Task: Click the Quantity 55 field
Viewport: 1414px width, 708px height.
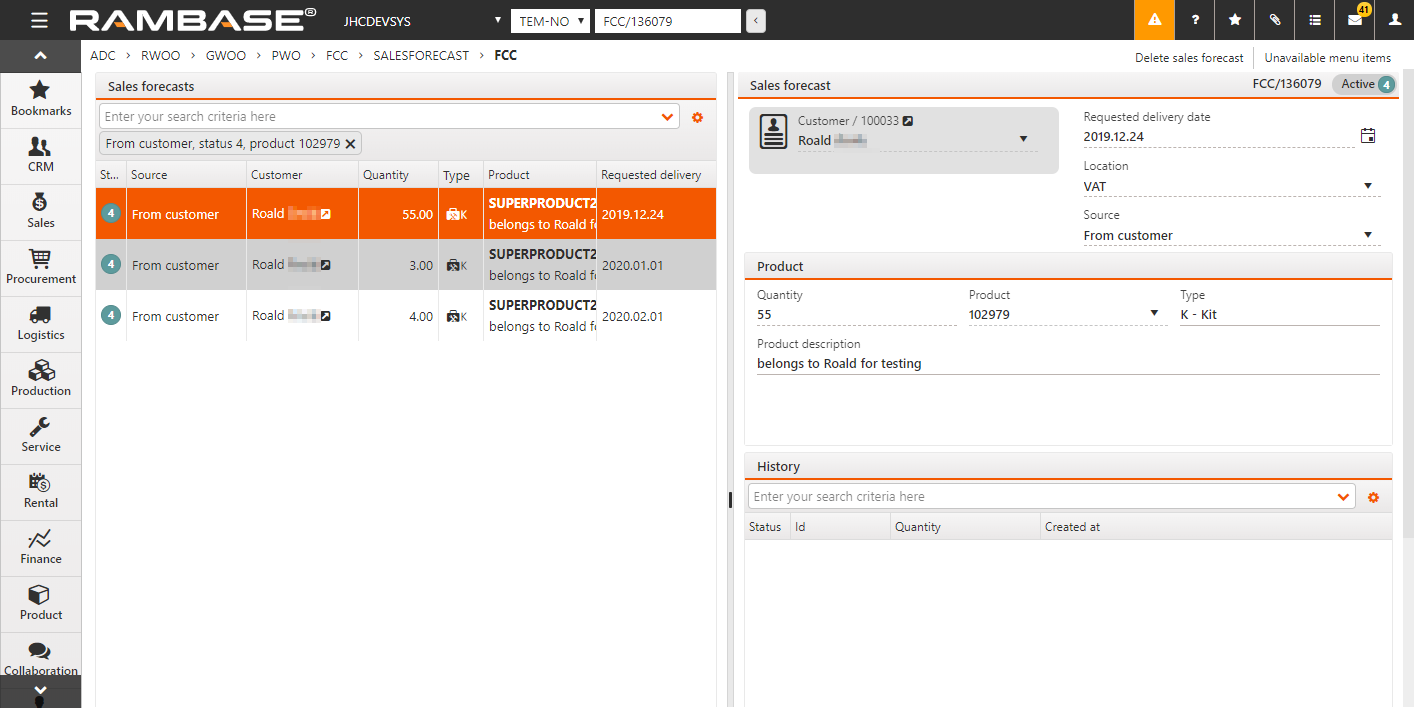Action: tap(857, 314)
